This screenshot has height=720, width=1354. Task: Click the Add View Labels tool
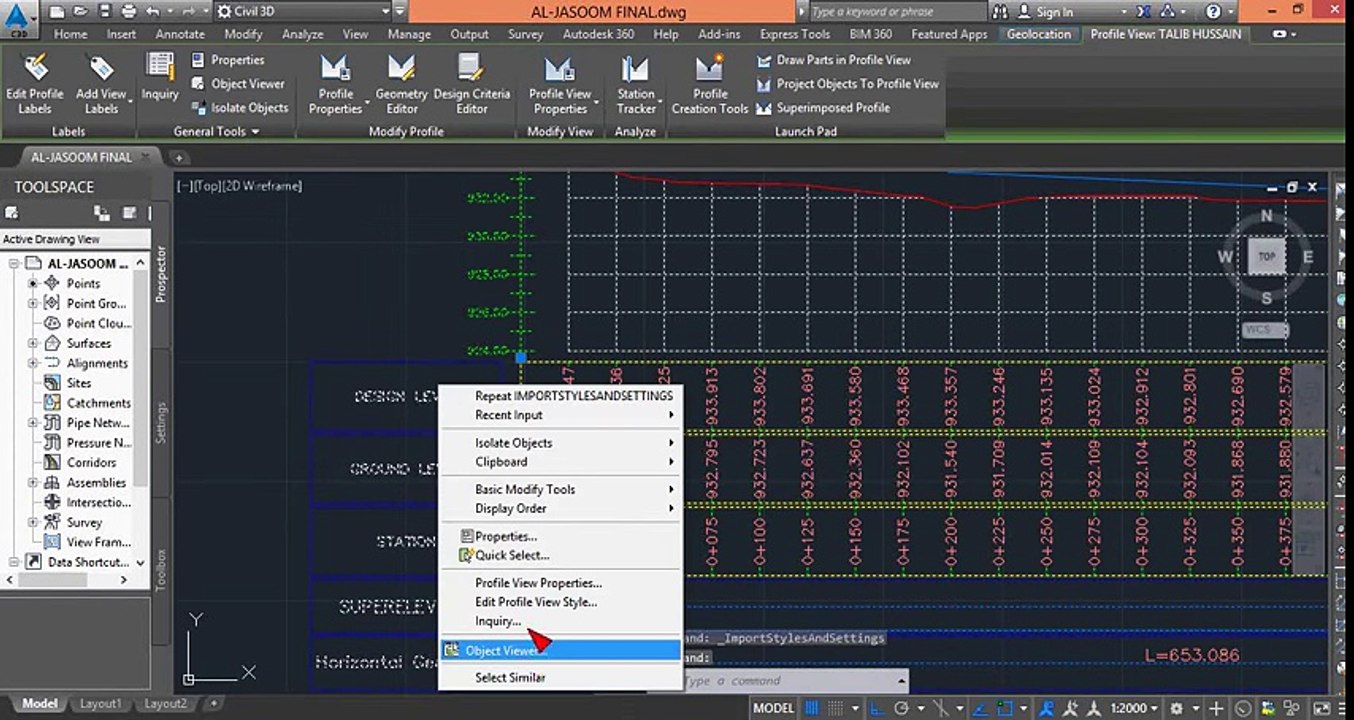pyautogui.click(x=101, y=84)
